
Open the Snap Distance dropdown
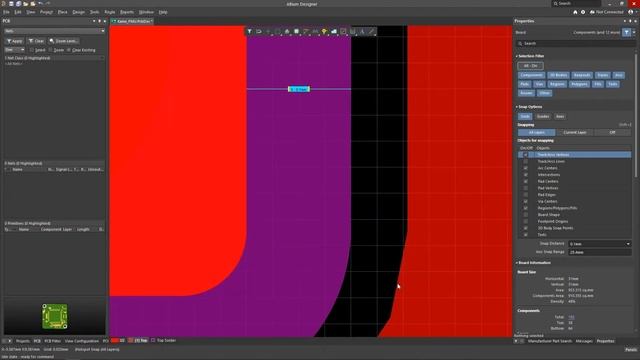(x=628, y=244)
